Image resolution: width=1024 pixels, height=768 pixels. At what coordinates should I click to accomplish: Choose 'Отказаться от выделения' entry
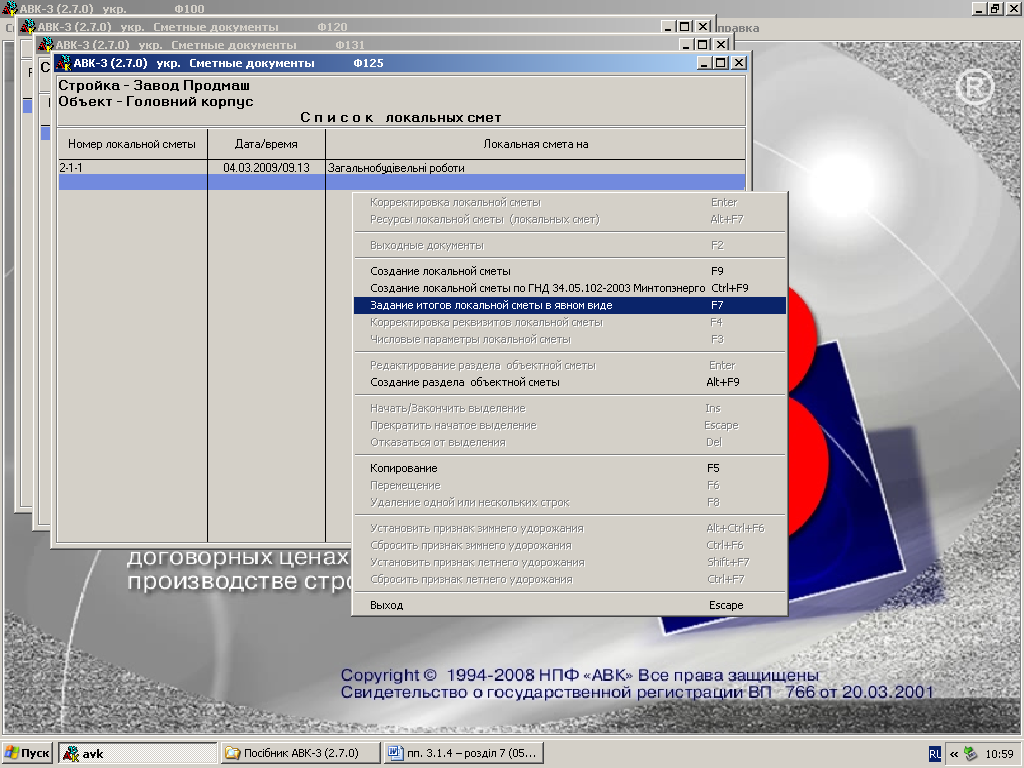(569, 442)
